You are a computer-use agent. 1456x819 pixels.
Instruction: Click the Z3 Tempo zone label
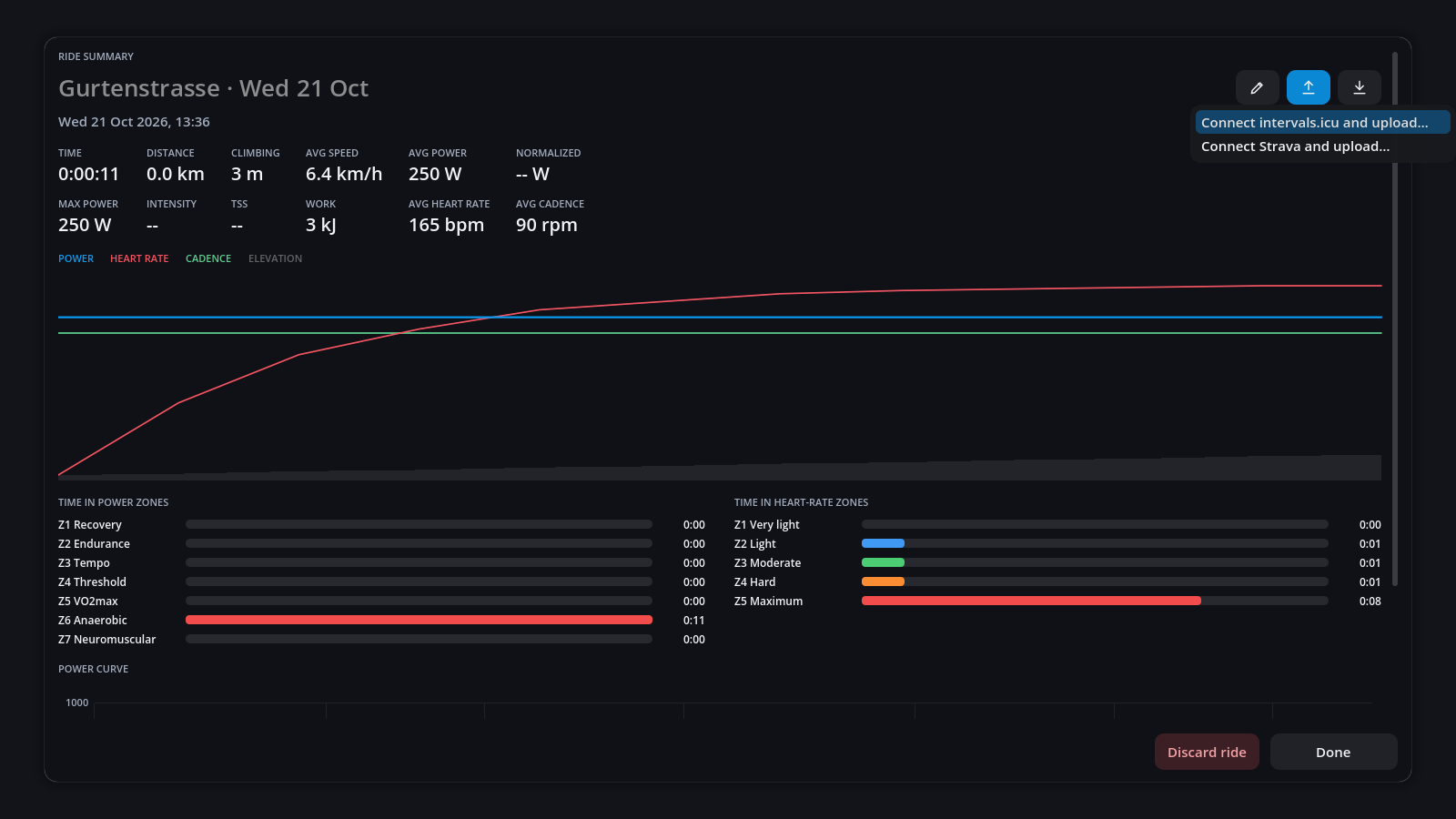(84, 563)
